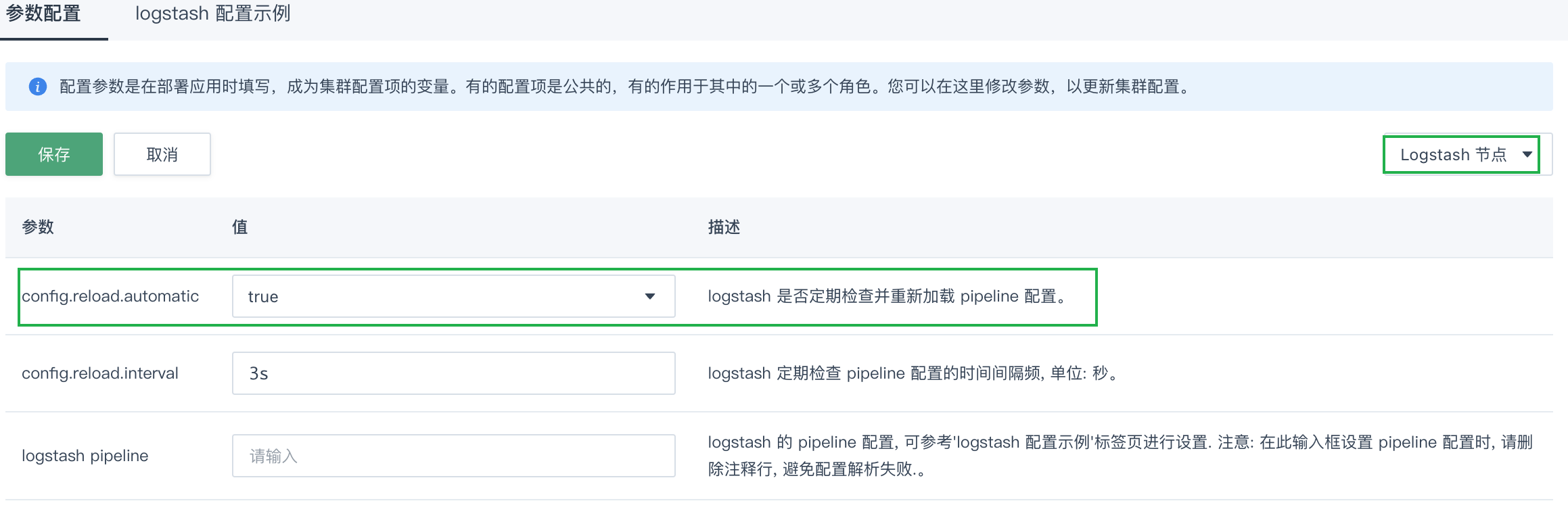The height and width of the screenshot is (522, 1568).
Task: Click the config.reload.automatic description text
Action: pyautogui.click(x=886, y=296)
